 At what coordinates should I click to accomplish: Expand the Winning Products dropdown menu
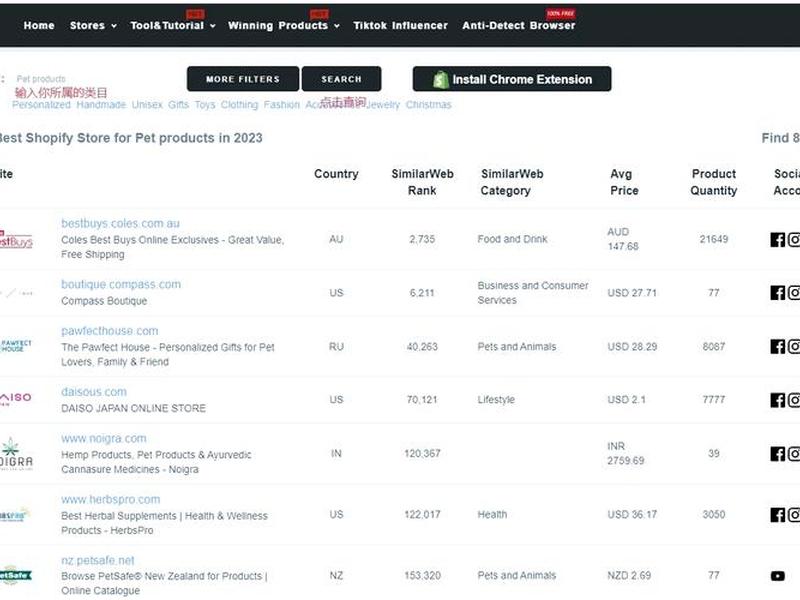(x=284, y=26)
